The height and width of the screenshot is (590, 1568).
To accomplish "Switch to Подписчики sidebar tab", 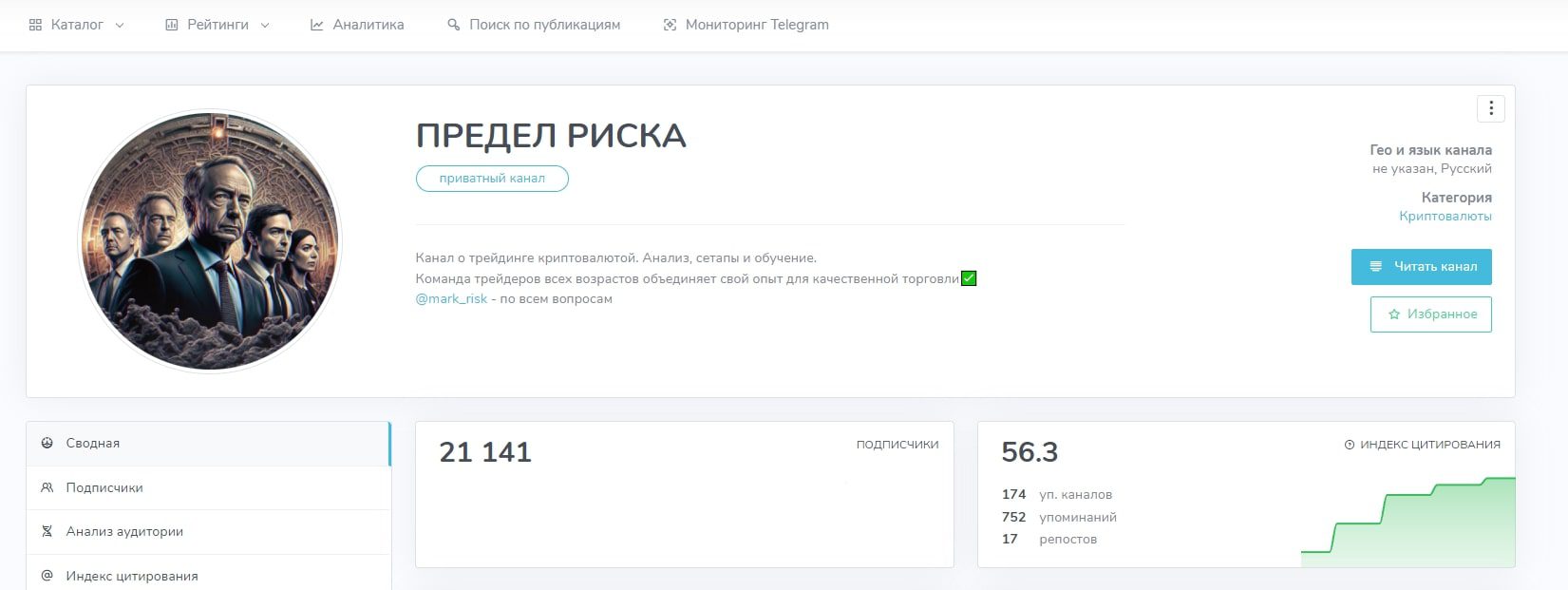I will [x=208, y=487].
